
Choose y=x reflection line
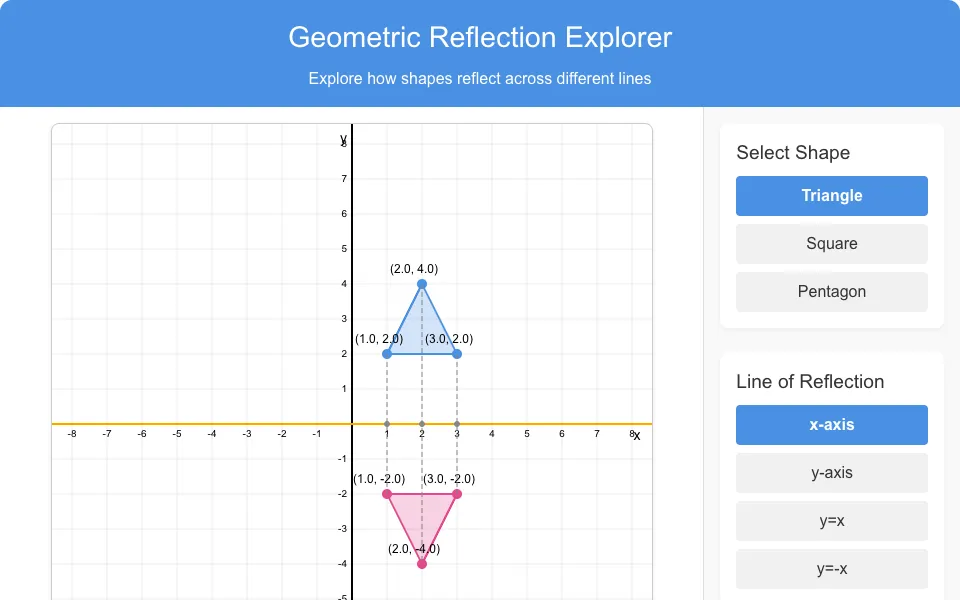tap(831, 521)
